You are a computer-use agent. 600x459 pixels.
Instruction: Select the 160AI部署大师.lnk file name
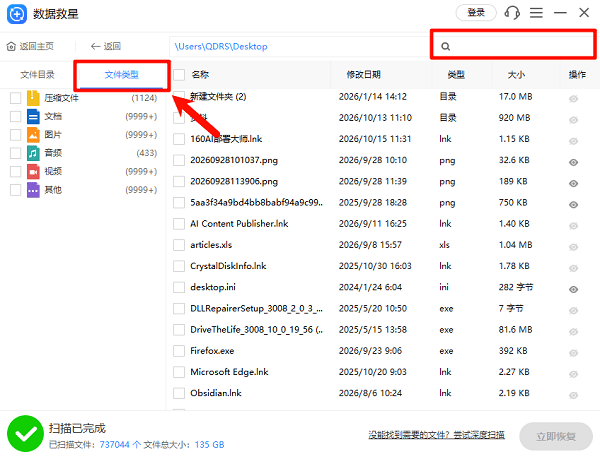(226, 139)
